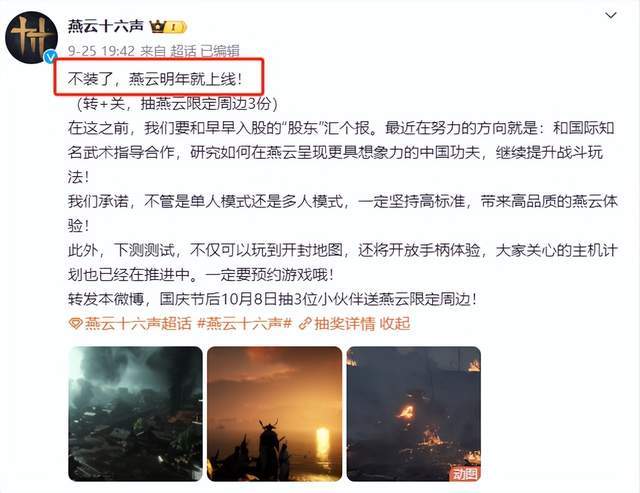This screenshot has width=640, height=493.
Task: Click the 动图 GIF badge
Action: [464, 473]
